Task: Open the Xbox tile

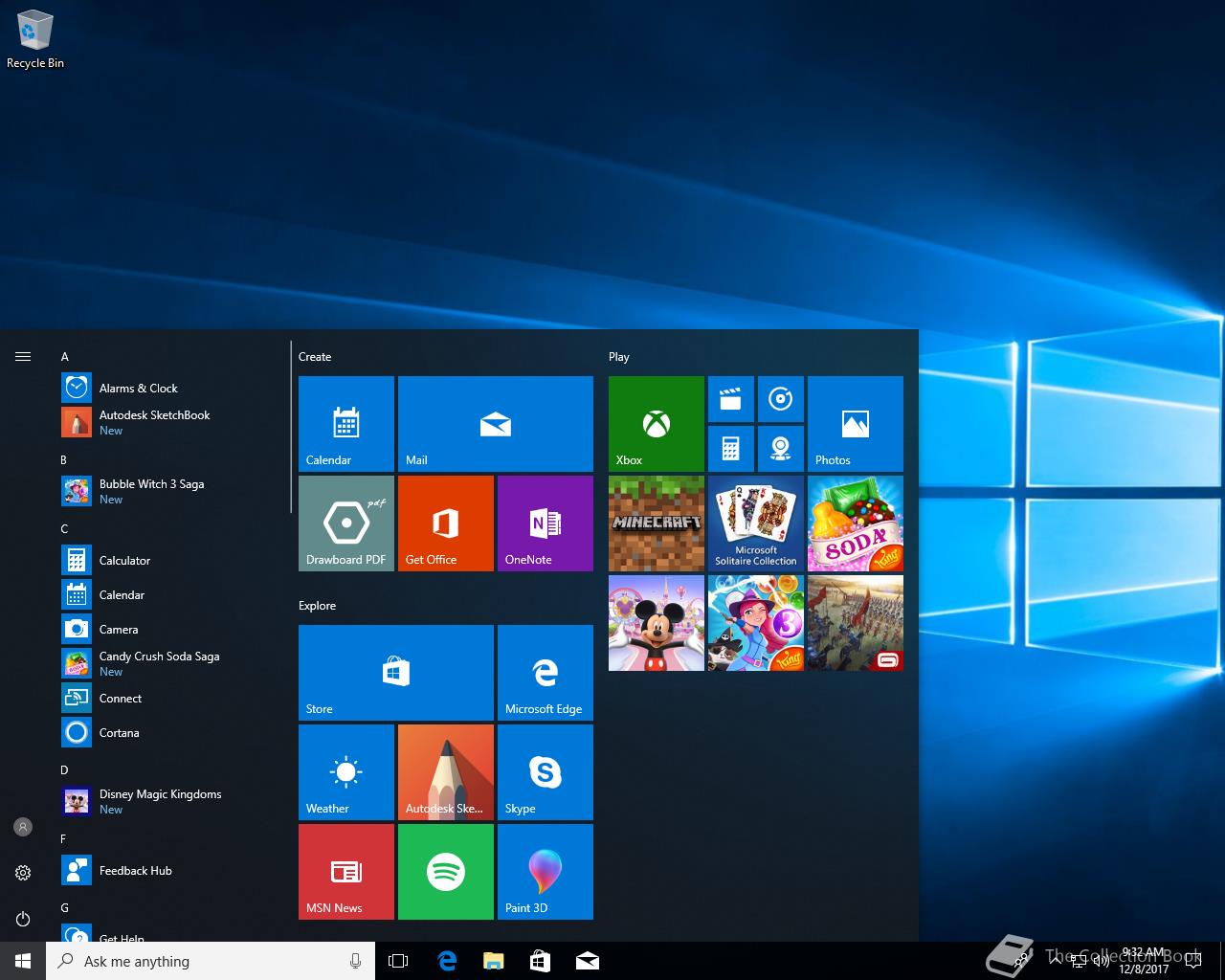Action: pos(657,424)
